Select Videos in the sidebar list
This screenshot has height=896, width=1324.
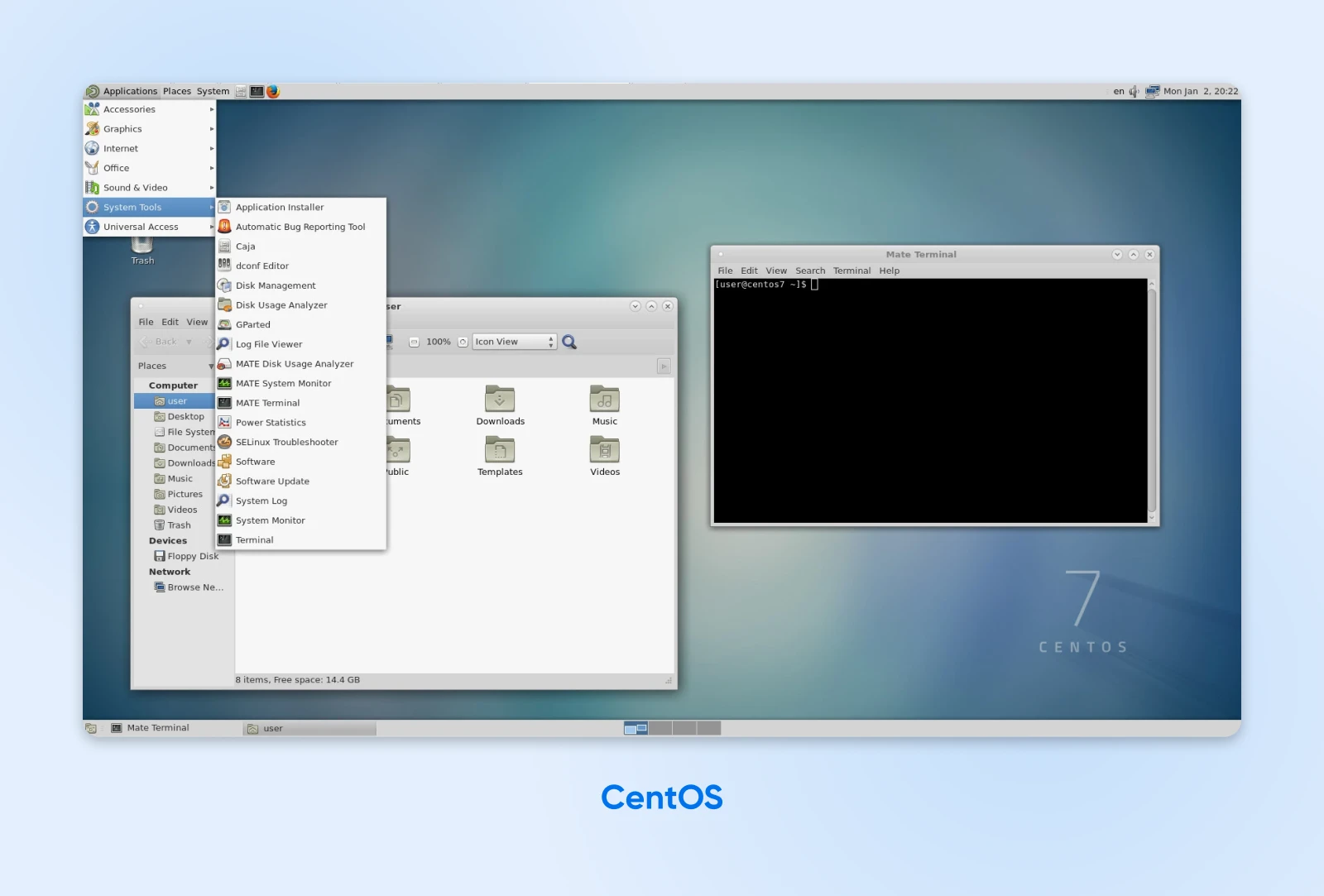pyautogui.click(x=176, y=510)
